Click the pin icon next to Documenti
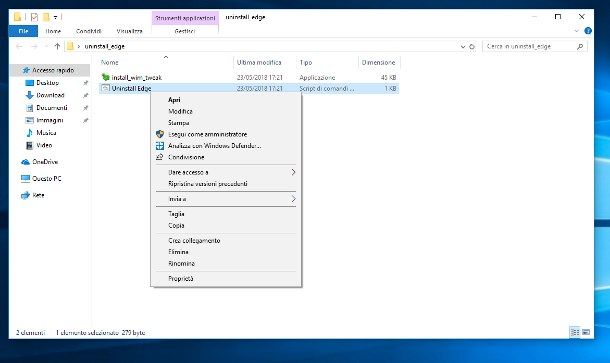Screen dimensions: 610x363 tap(86, 108)
